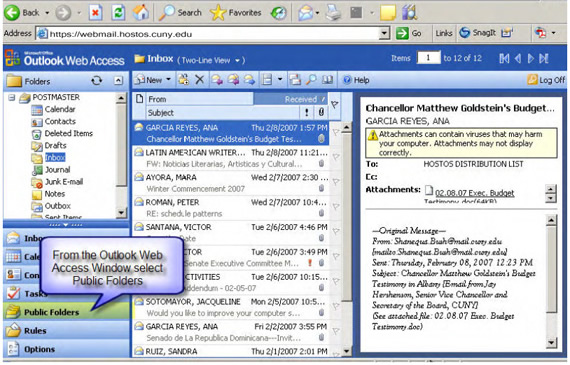The height and width of the screenshot is (365, 570).
Task: Open the 02.08.07 Exec. Budget attachment
Action: pos(474,193)
